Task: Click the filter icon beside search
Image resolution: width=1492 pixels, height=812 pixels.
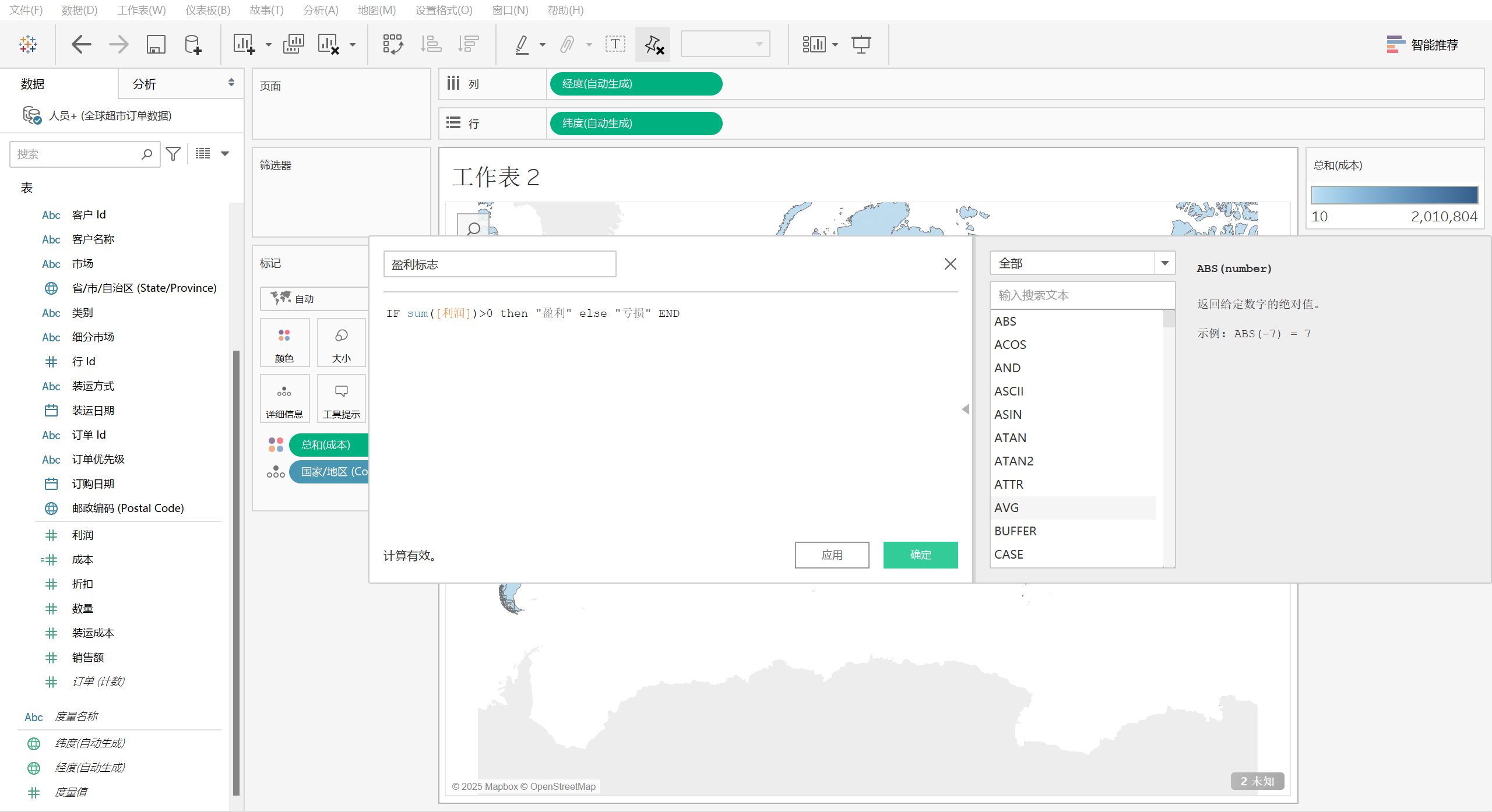Action: coord(173,154)
